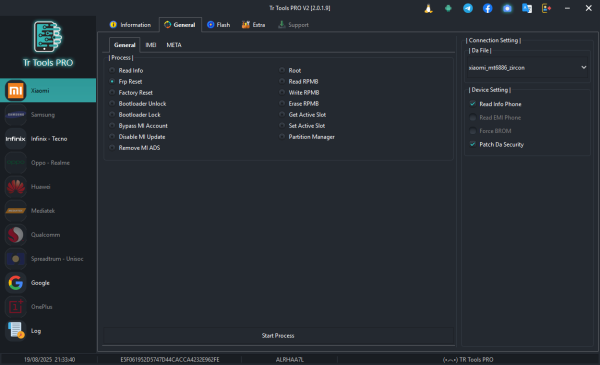The image size is (600, 365).
Task: Click the translate language icon
Action: tap(527, 8)
